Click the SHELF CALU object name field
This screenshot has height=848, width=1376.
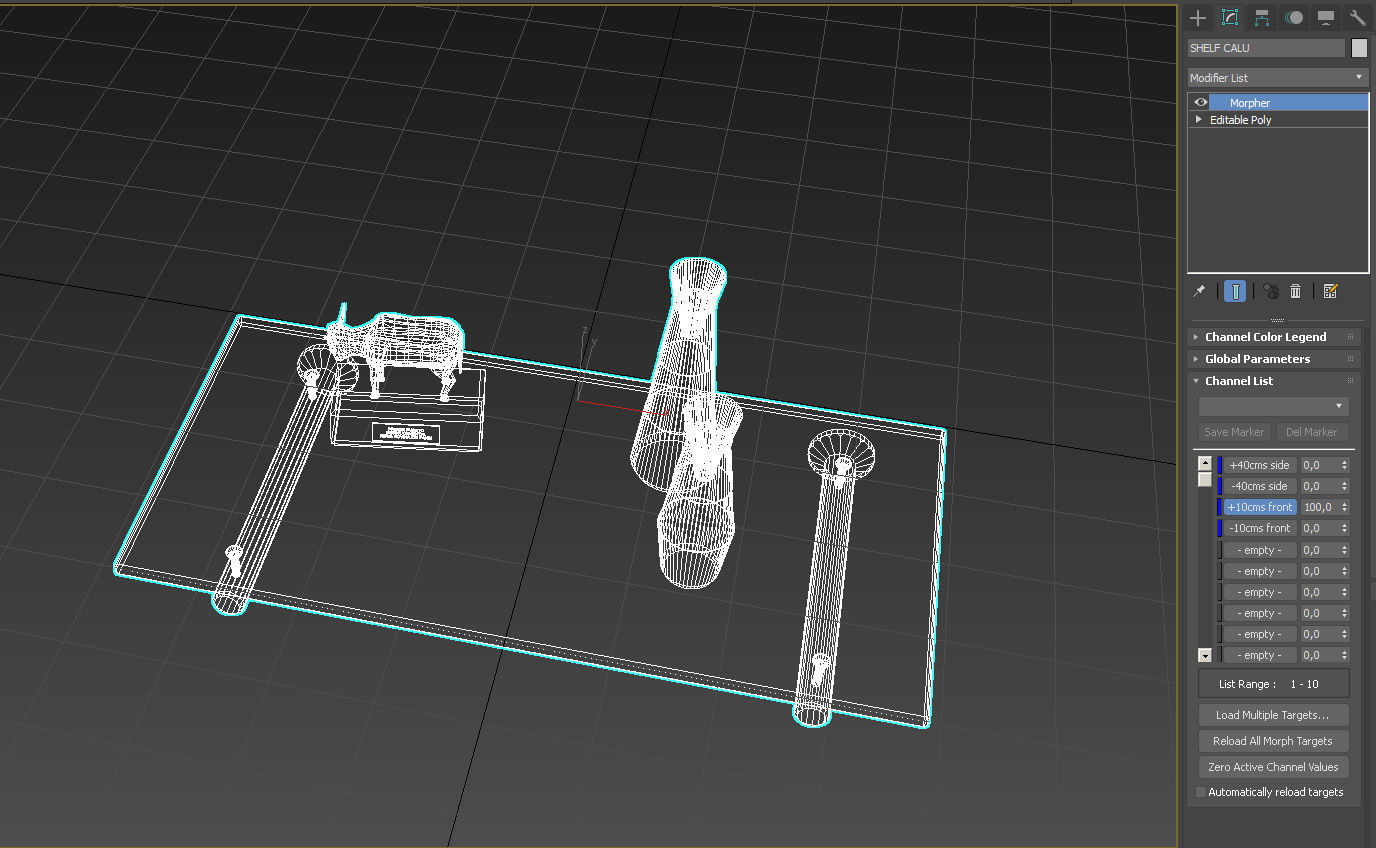click(1266, 48)
